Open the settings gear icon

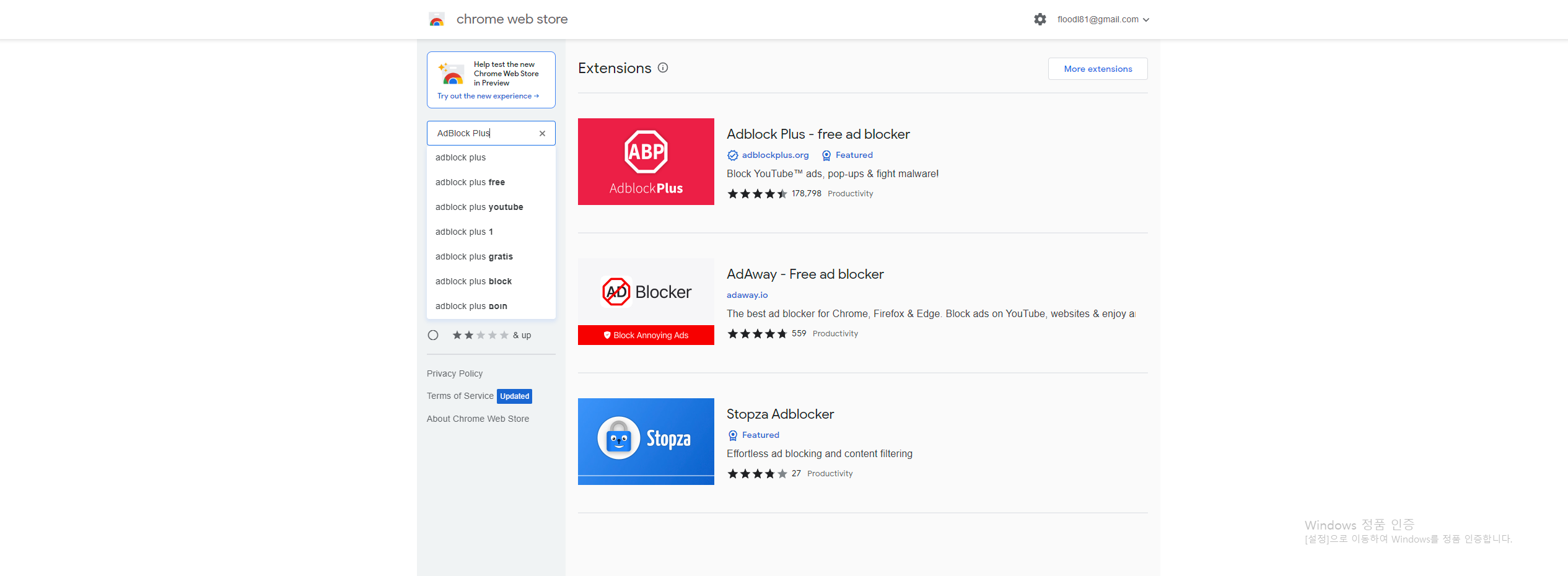pos(1040,19)
